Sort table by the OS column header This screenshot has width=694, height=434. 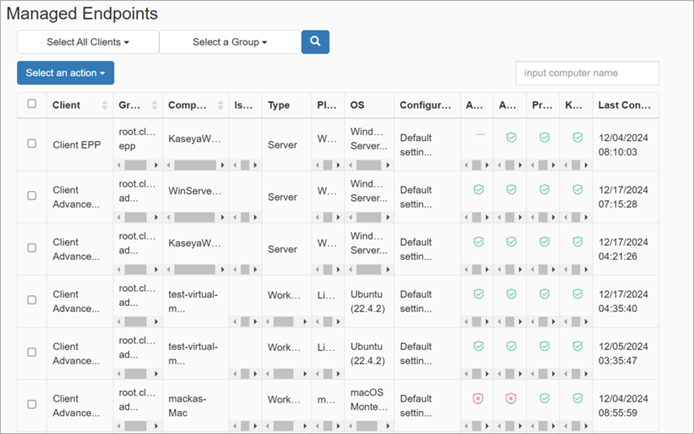coord(358,104)
